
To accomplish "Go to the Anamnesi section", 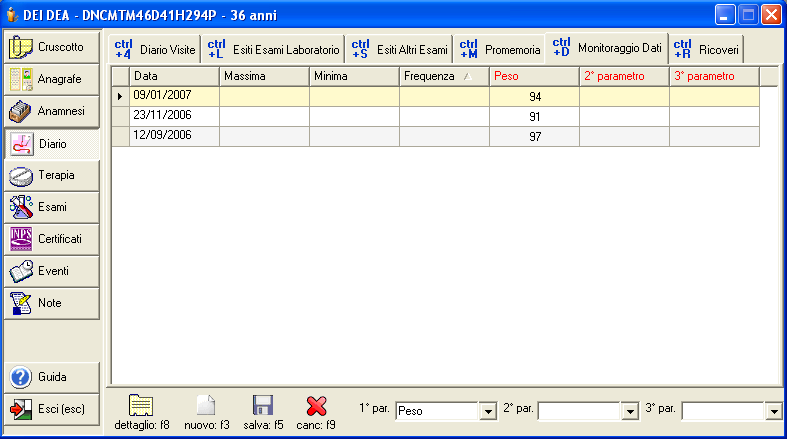I will [52, 111].
